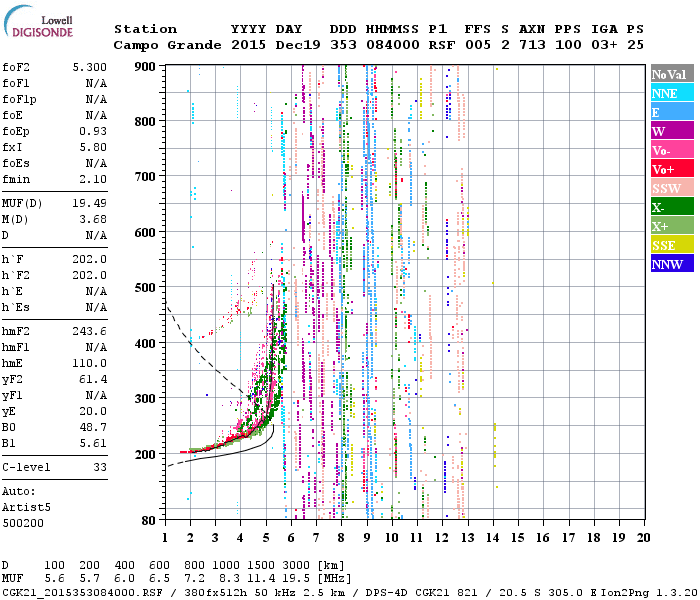Click the 500200 text below Artist5

click(x=23, y=523)
